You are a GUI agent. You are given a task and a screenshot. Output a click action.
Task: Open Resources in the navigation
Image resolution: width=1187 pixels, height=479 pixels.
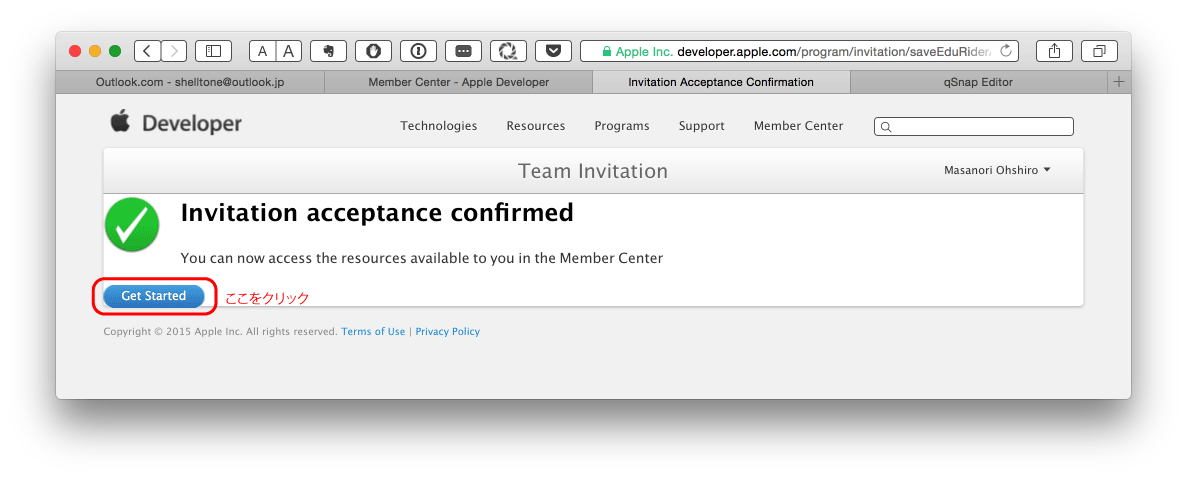(x=535, y=126)
